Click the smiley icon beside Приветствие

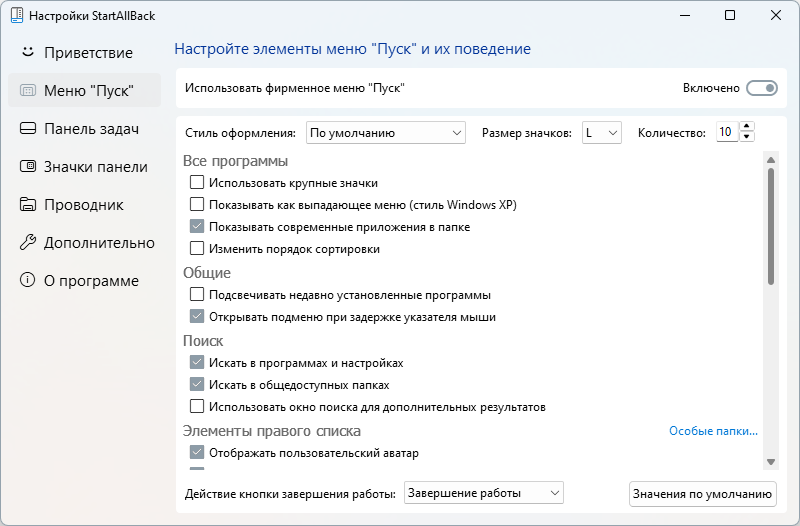point(28,52)
